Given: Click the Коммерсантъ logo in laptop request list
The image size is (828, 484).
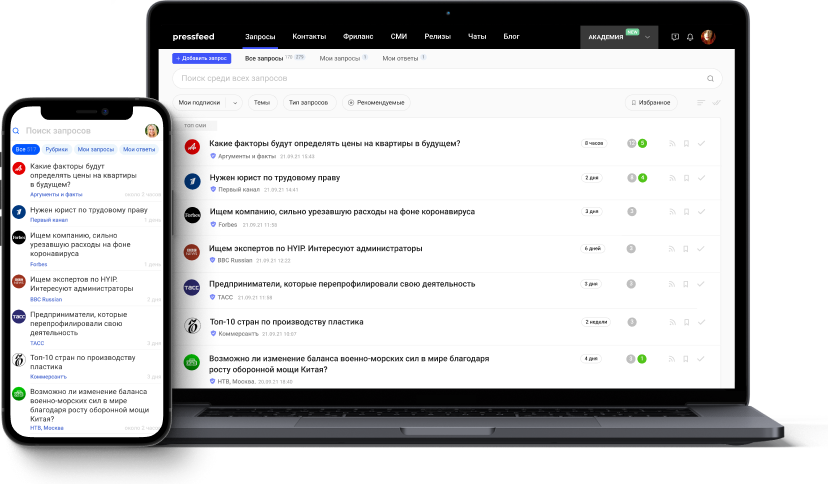Looking at the screenshot, I should point(193,325).
